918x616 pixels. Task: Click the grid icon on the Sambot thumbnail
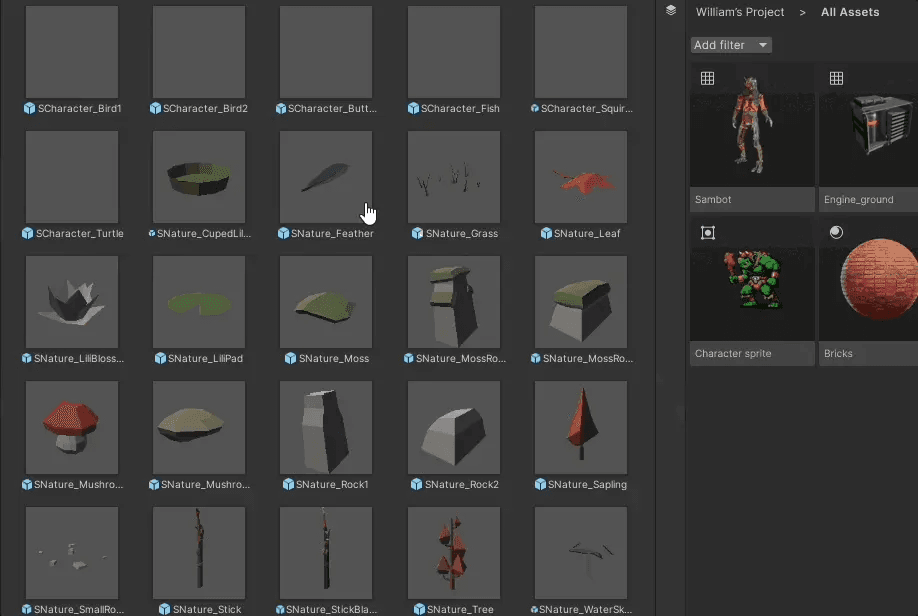click(707, 78)
